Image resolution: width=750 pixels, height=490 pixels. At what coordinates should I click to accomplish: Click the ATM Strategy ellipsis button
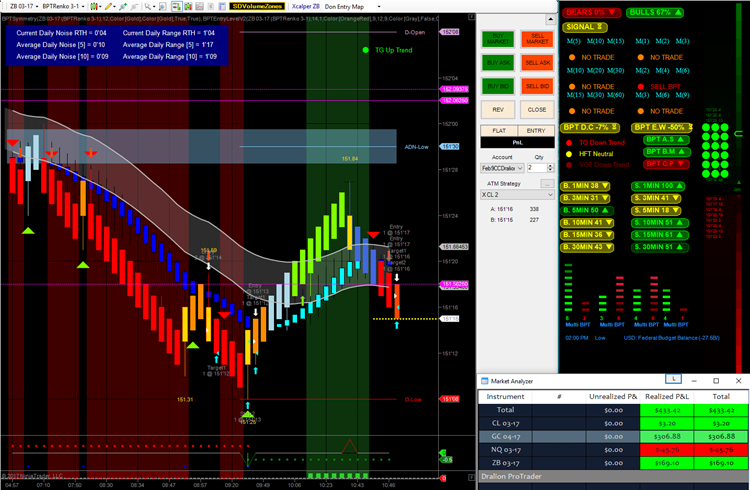coord(547,184)
